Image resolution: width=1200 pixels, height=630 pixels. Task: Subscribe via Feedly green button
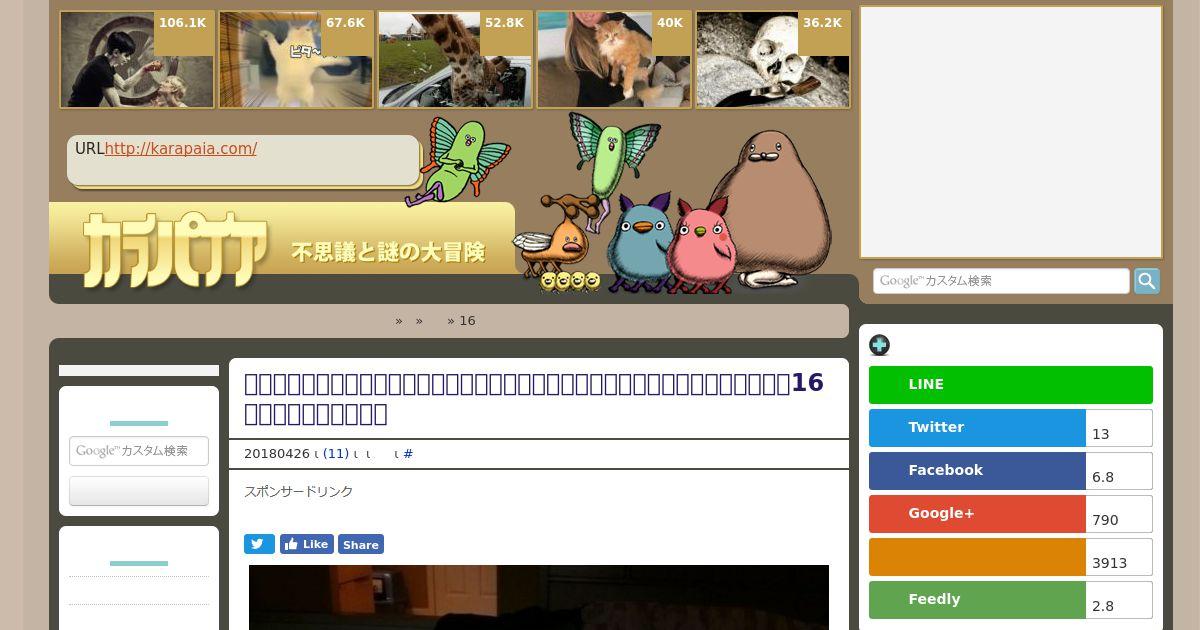click(977, 600)
